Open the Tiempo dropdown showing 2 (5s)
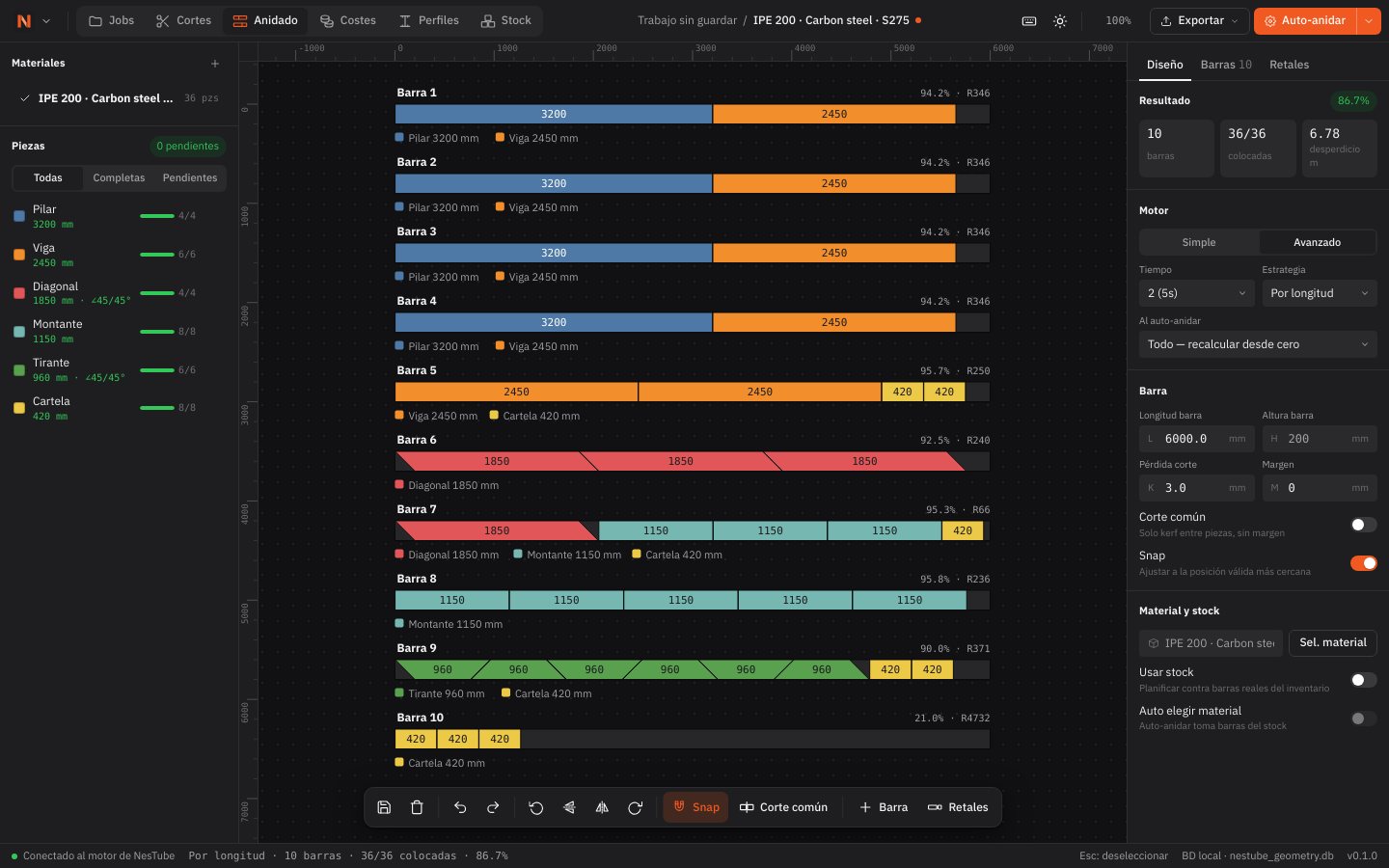 click(x=1196, y=293)
